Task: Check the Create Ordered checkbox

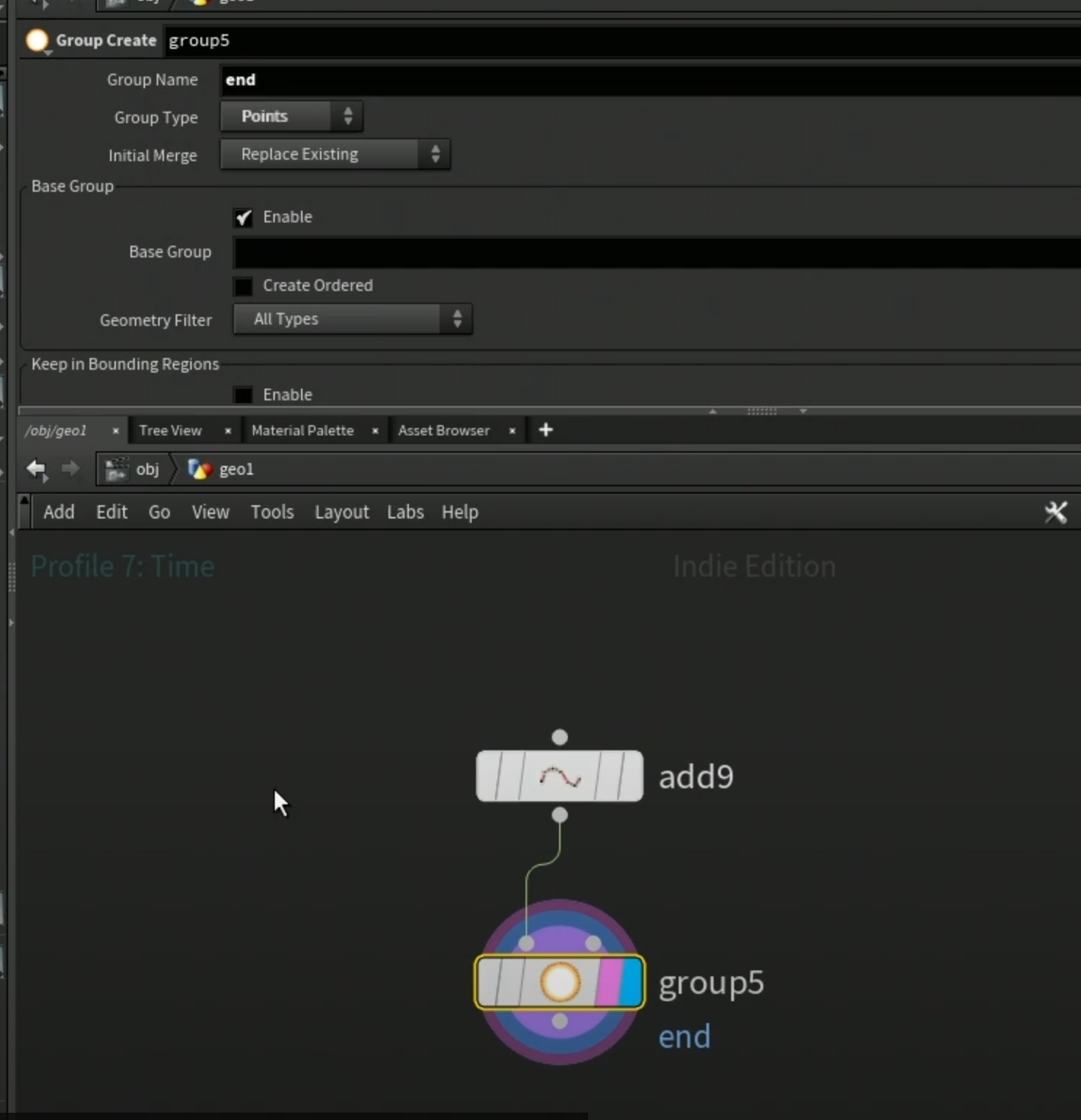Action: (x=243, y=286)
